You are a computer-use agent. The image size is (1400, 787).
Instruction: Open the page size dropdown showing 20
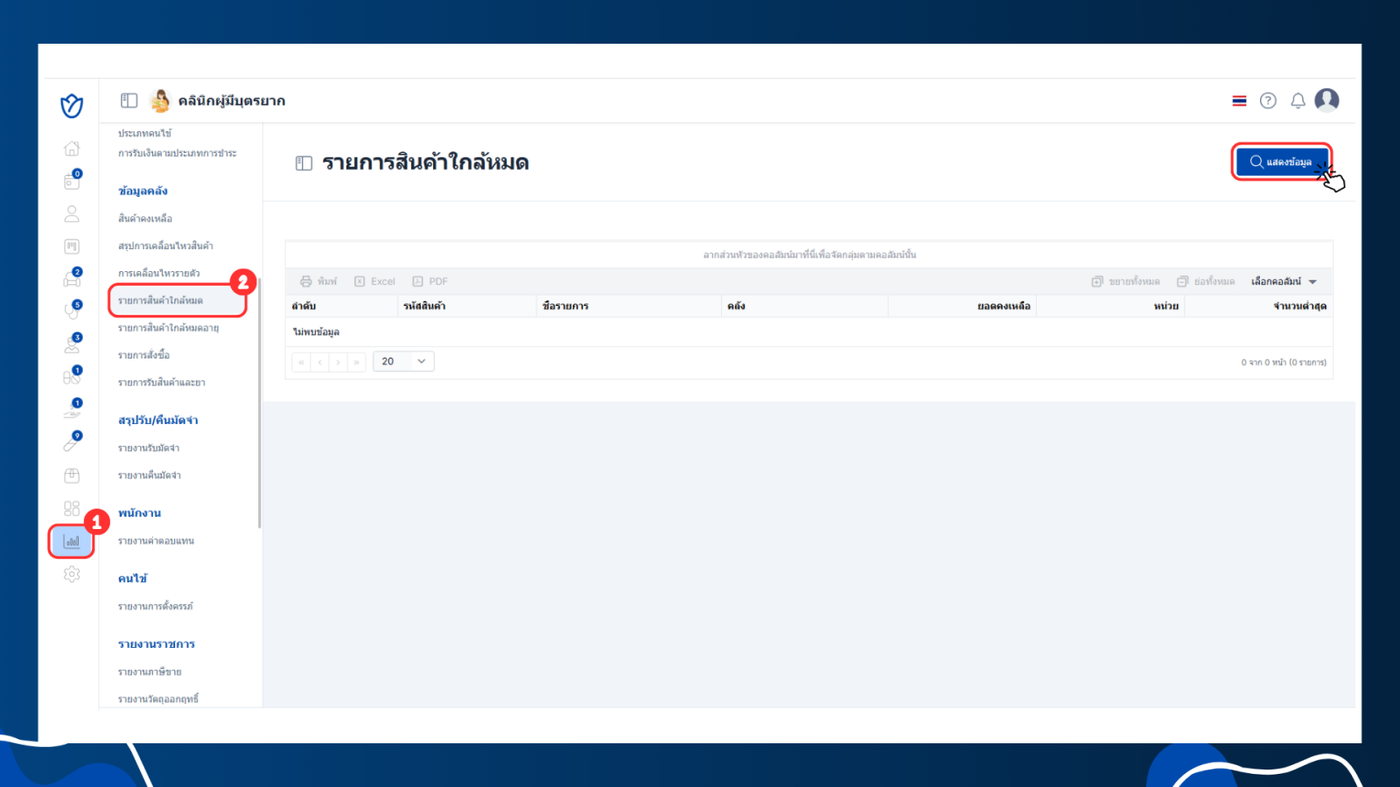pyautogui.click(x=403, y=361)
